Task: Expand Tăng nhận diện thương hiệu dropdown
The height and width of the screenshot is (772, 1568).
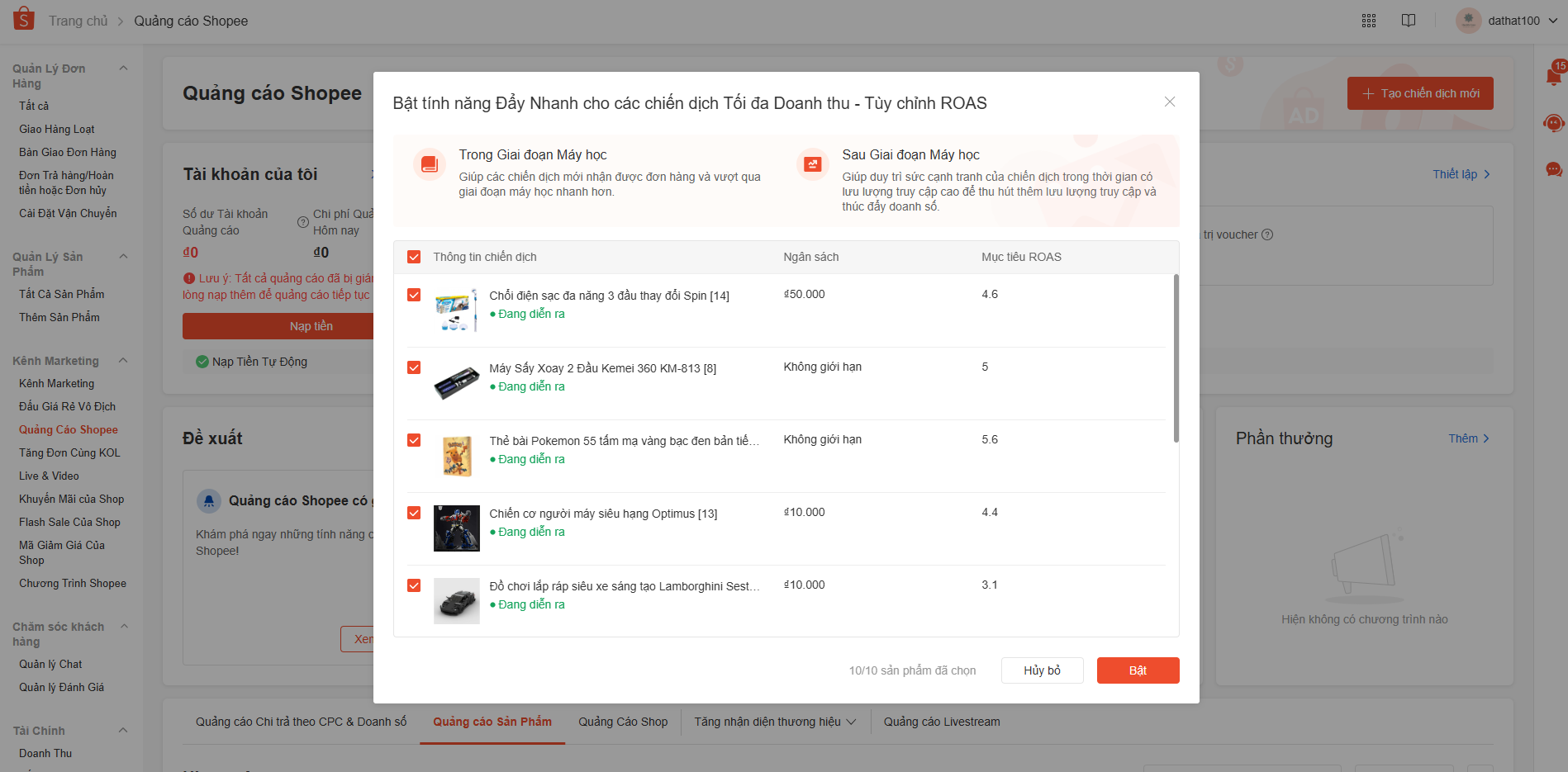Action: tap(774, 722)
